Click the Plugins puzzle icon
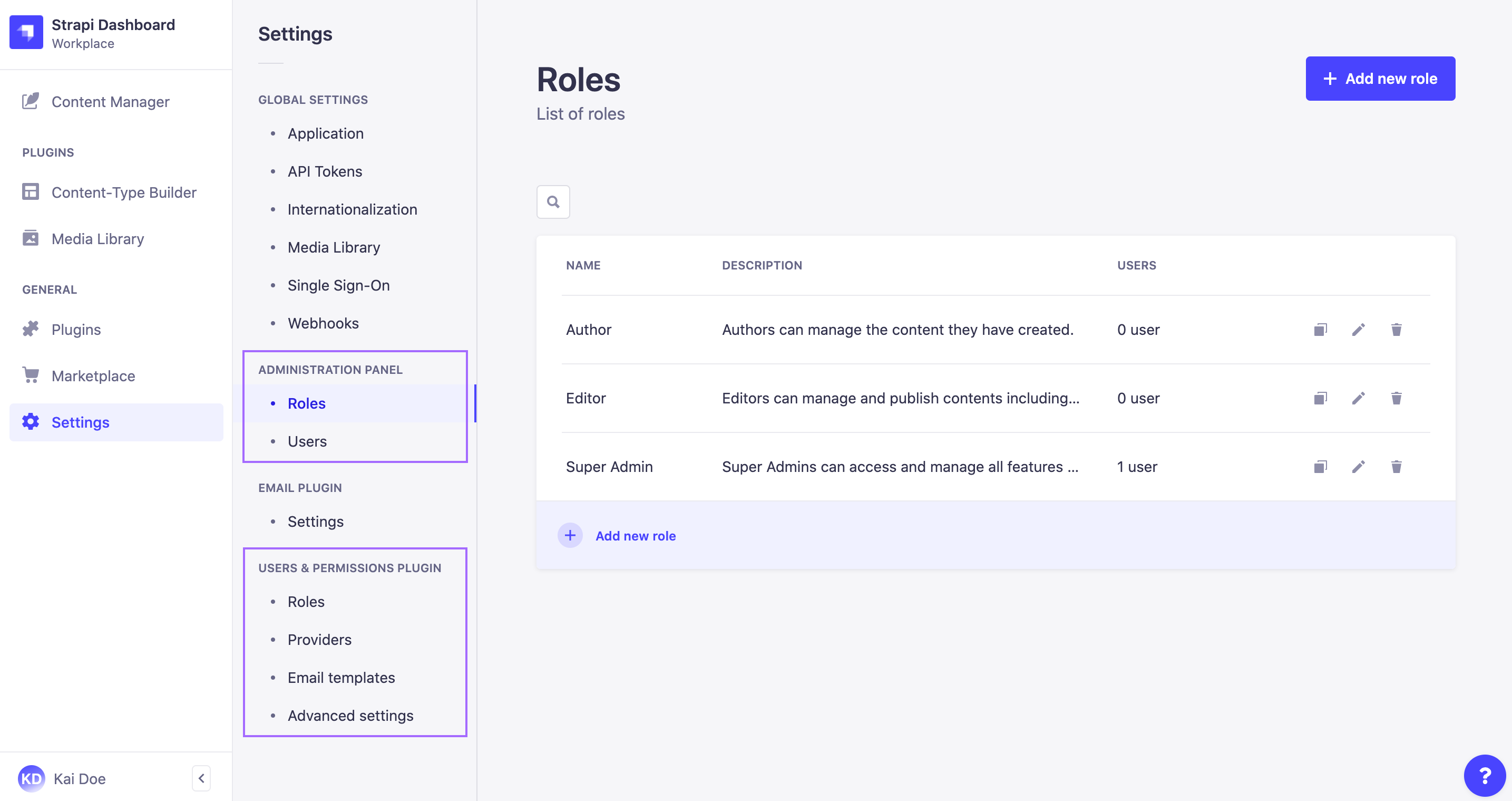Screen dimensions: 1512x801 point(31,329)
